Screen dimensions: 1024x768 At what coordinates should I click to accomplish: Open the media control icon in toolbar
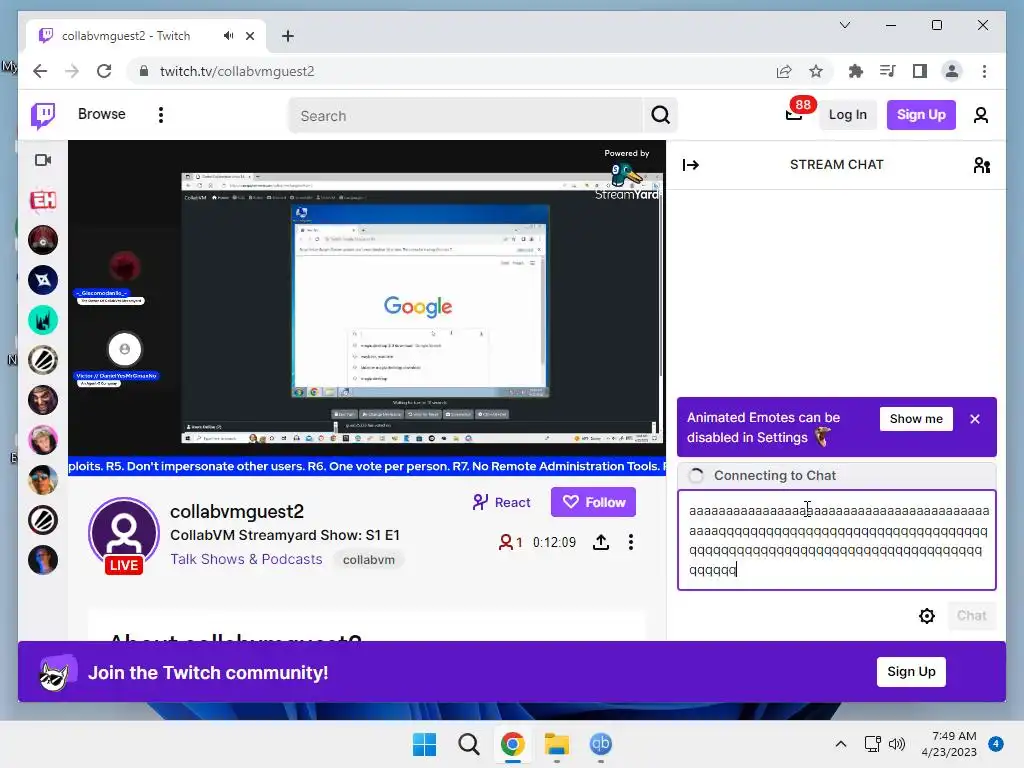pos(888,71)
